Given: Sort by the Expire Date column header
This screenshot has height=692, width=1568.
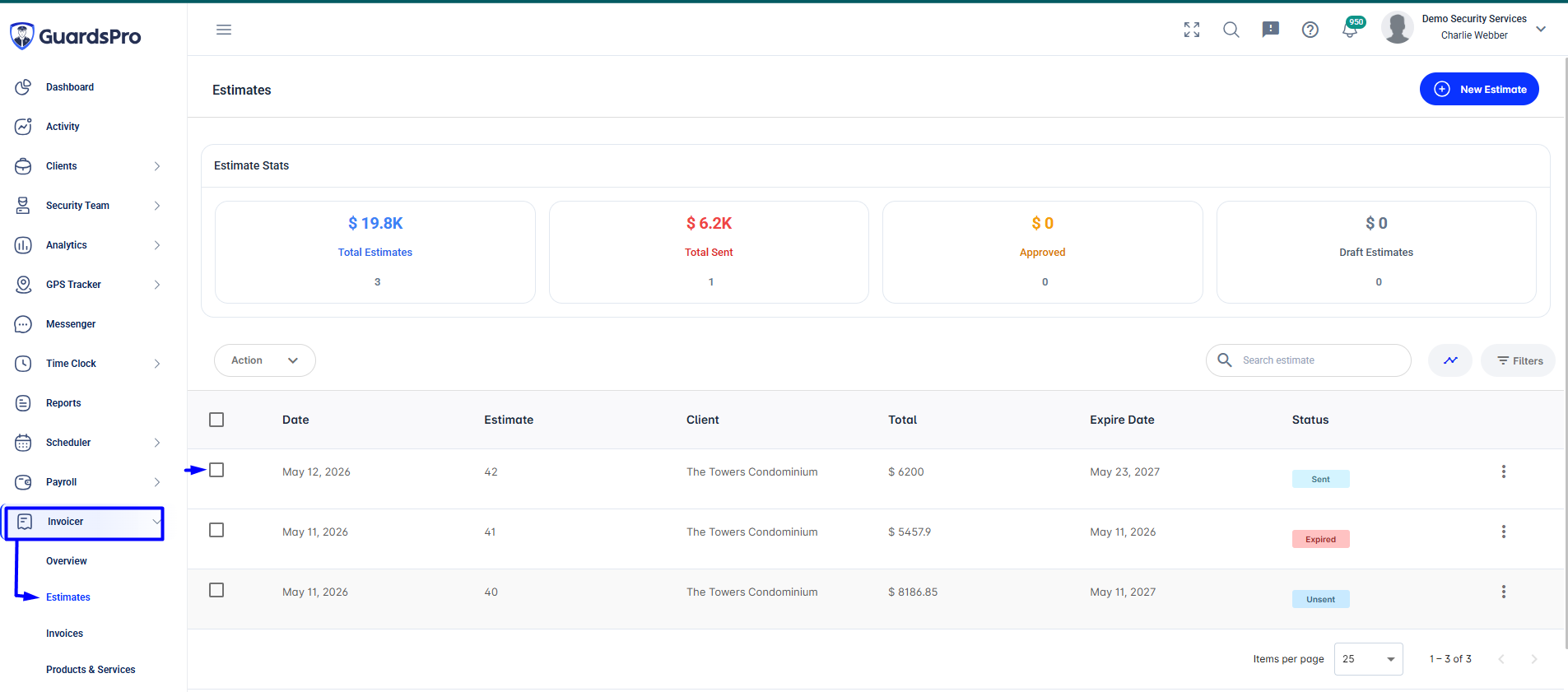Looking at the screenshot, I should point(1122,420).
